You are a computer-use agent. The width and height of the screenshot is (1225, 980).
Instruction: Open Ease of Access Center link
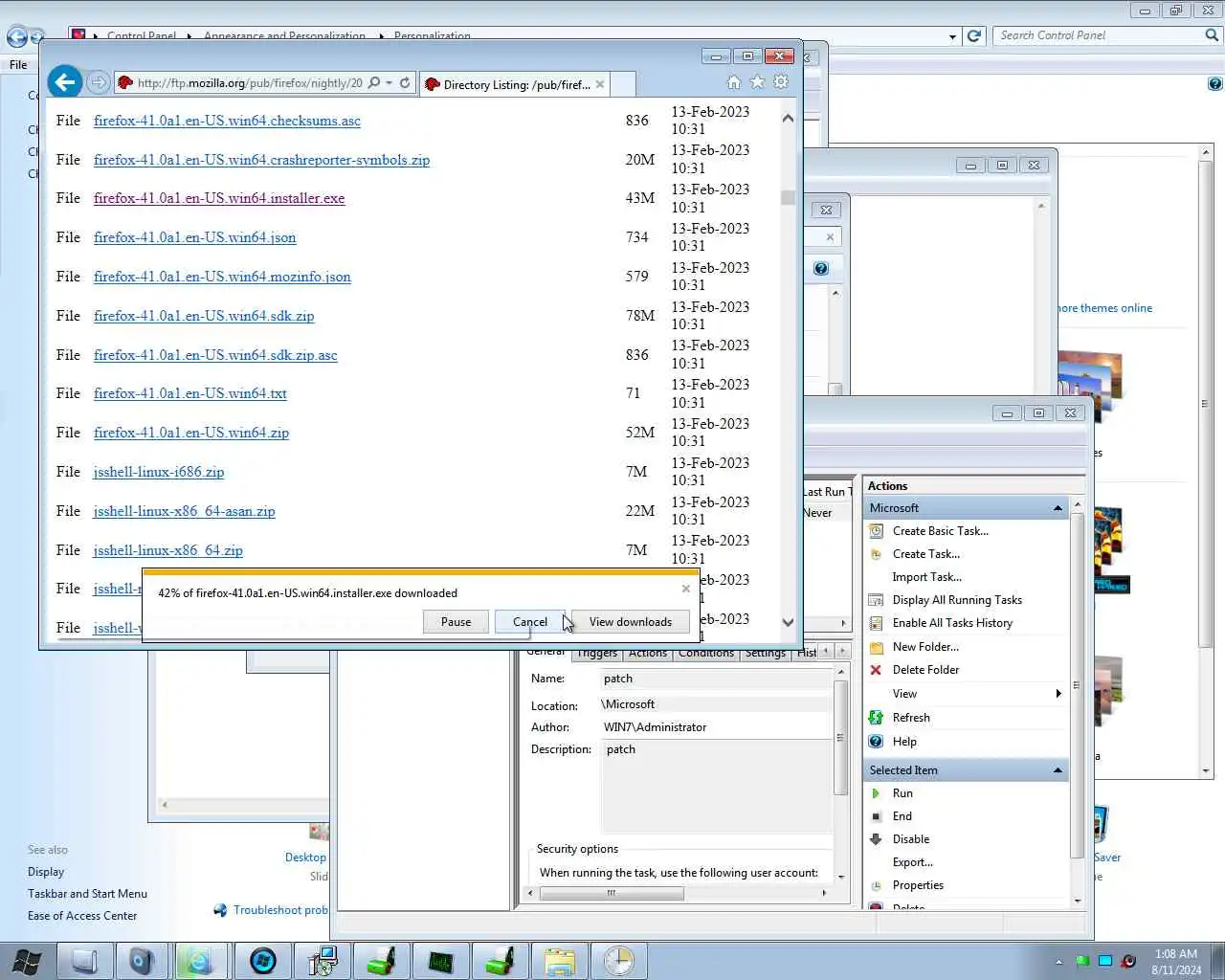(x=82, y=916)
